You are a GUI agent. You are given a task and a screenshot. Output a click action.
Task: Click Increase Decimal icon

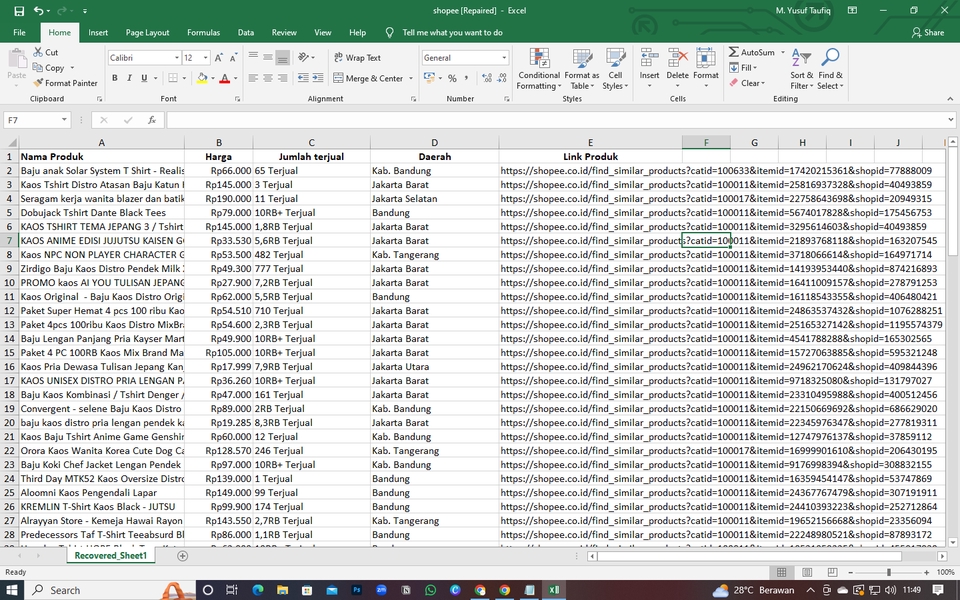(487, 78)
